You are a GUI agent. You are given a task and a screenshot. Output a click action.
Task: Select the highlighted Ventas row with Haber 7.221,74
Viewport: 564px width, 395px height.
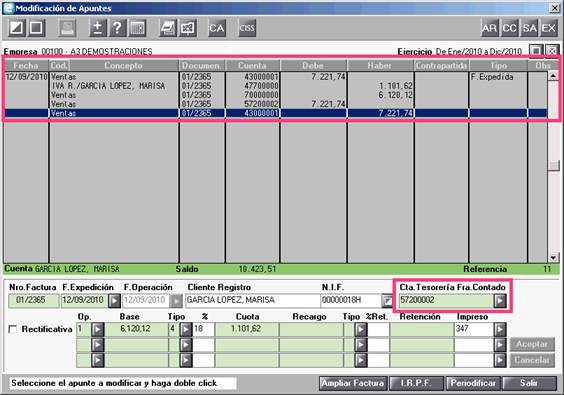tap(276, 113)
